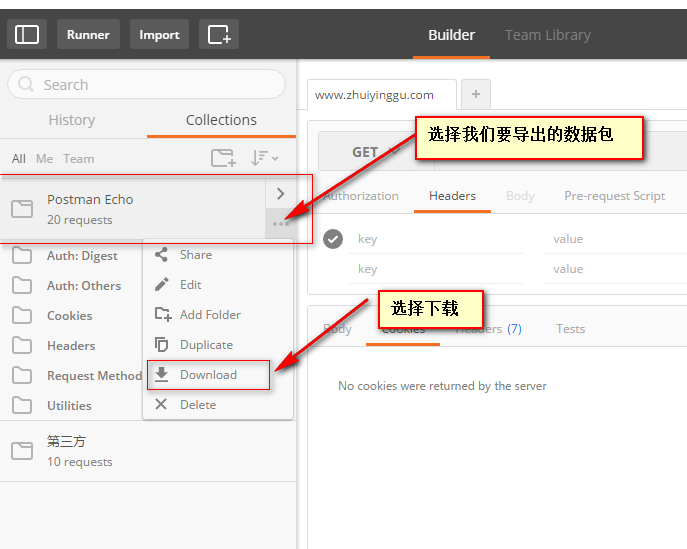Select Download in the context menu
The image size is (687, 549).
pos(209,375)
